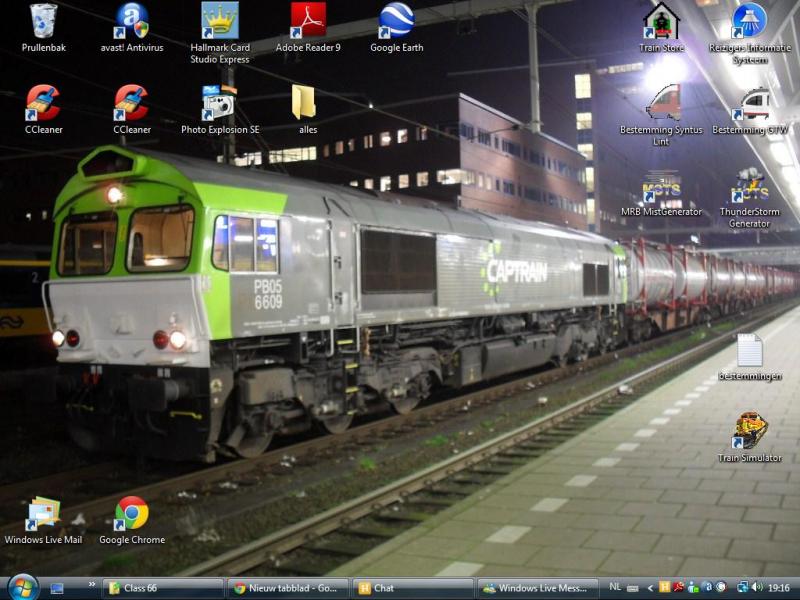Select the Windows Live Mail desktop icon
Viewport: 800px width, 600px height.
pyautogui.click(x=43, y=520)
